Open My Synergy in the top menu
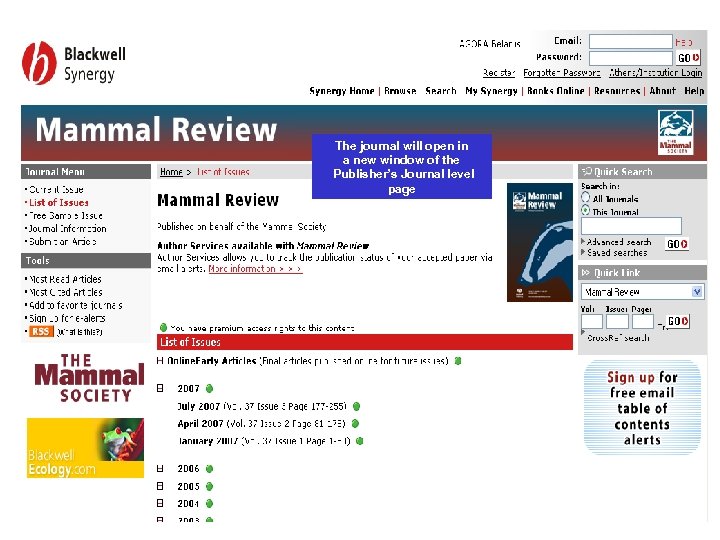Image resolution: width=720 pixels, height=540 pixels. click(491, 91)
